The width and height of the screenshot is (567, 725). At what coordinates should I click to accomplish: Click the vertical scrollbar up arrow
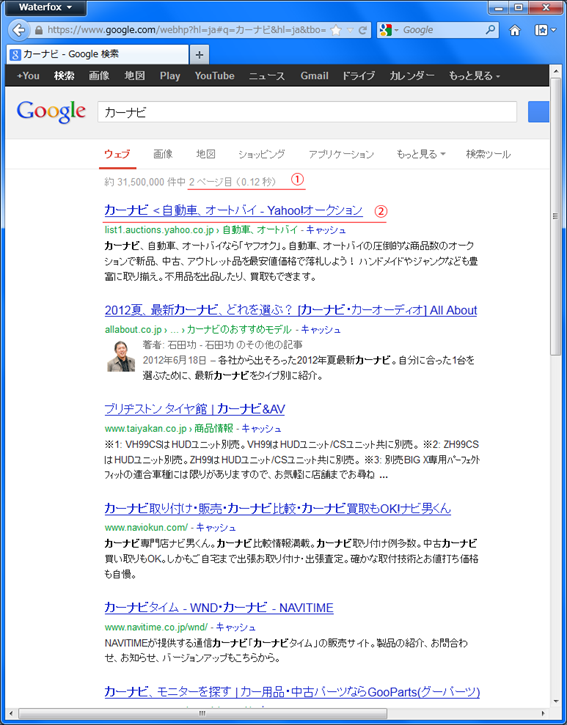555,71
